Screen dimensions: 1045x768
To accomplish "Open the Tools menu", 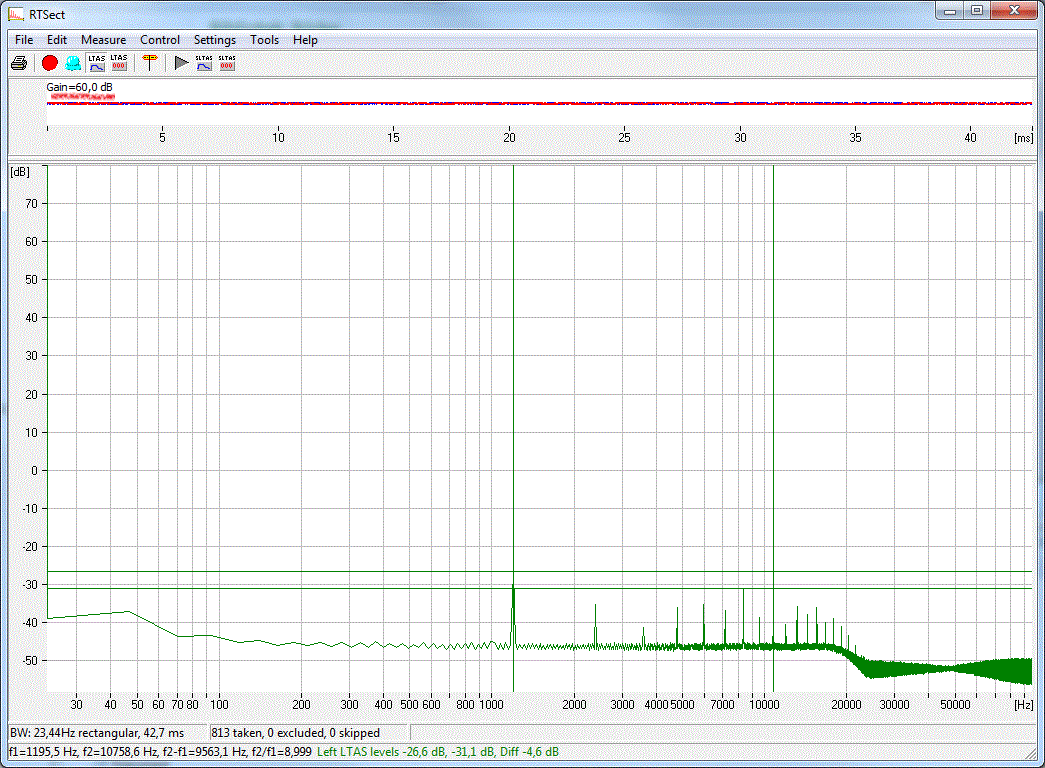I will 265,40.
